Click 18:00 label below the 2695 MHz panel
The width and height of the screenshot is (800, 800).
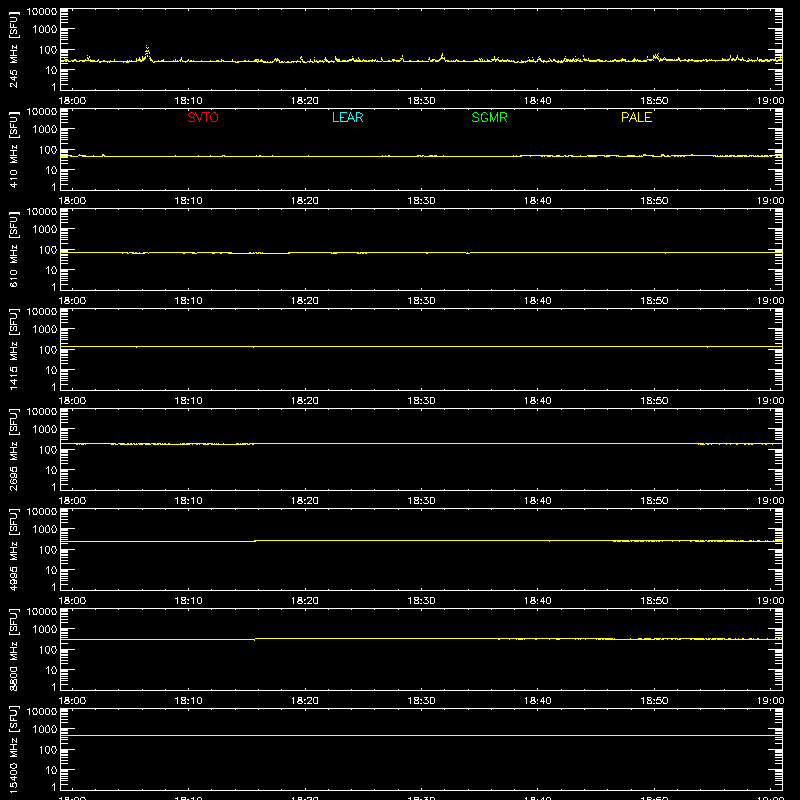click(x=72, y=501)
